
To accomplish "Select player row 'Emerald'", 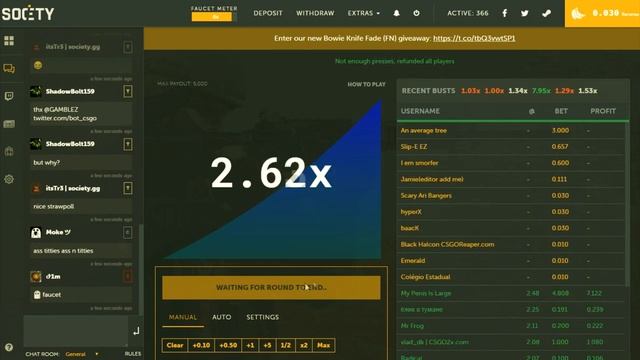I will 511,260.
